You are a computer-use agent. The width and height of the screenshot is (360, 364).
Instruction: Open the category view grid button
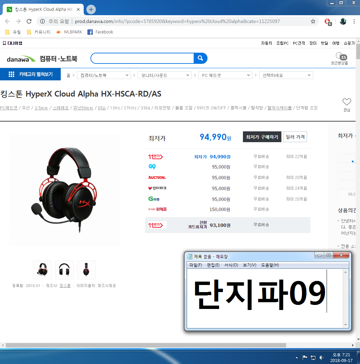[30, 74]
